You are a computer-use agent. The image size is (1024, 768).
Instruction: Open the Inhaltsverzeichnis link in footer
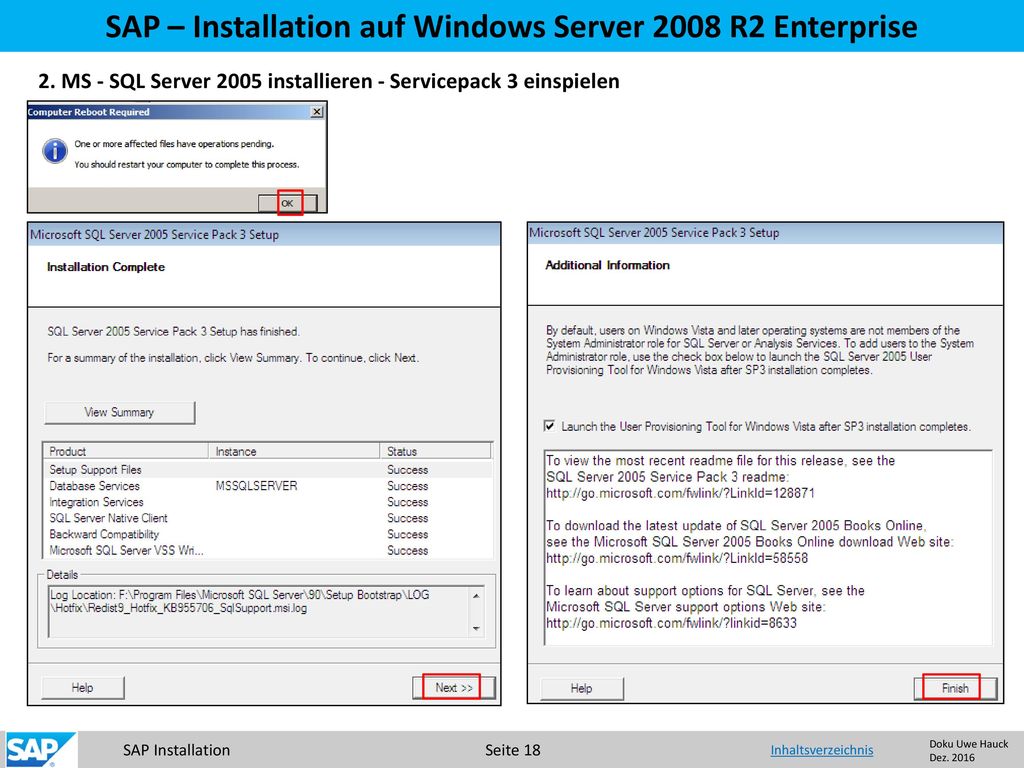click(x=822, y=750)
